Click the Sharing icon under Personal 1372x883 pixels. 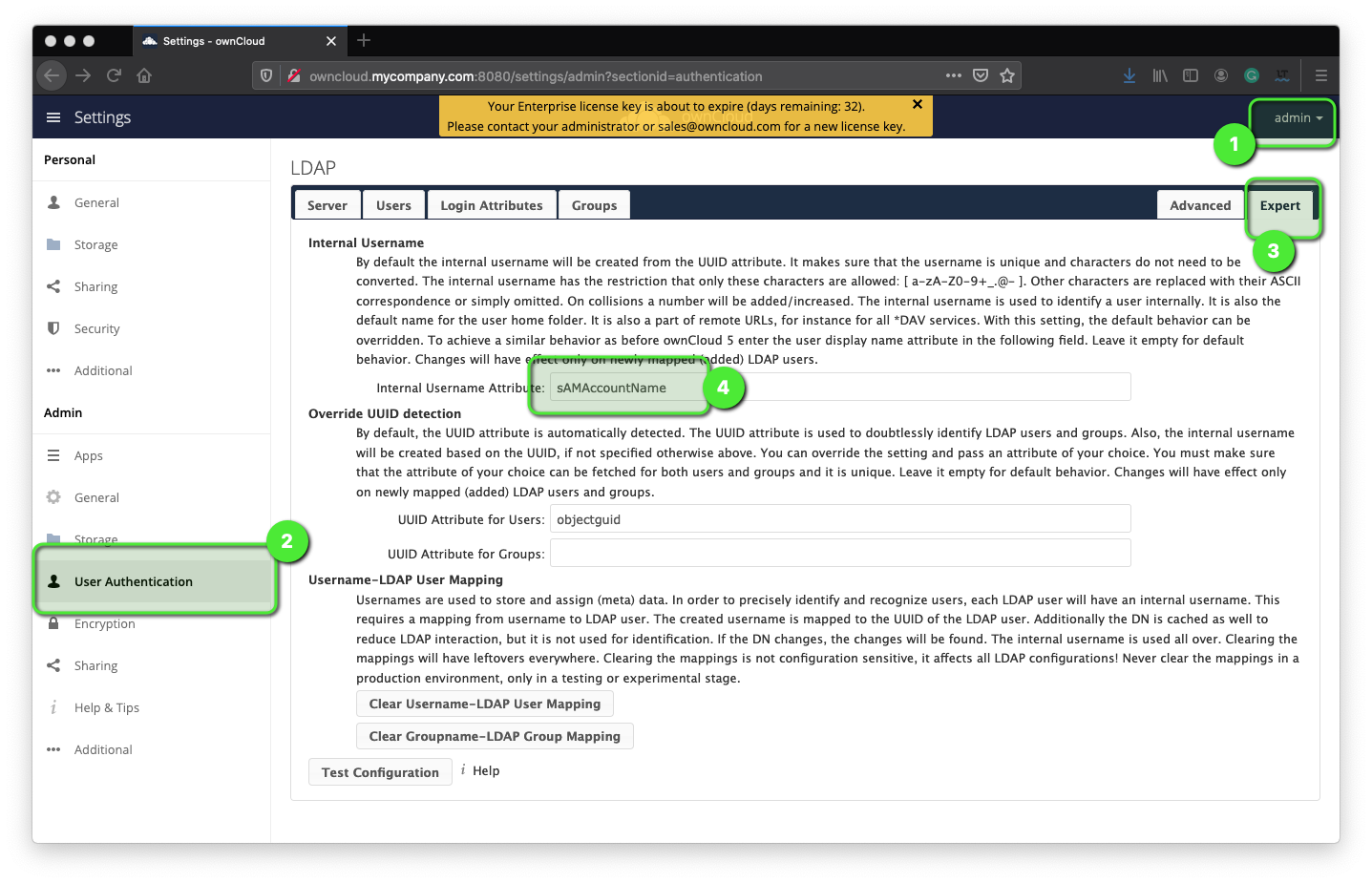[x=53, y=286]
